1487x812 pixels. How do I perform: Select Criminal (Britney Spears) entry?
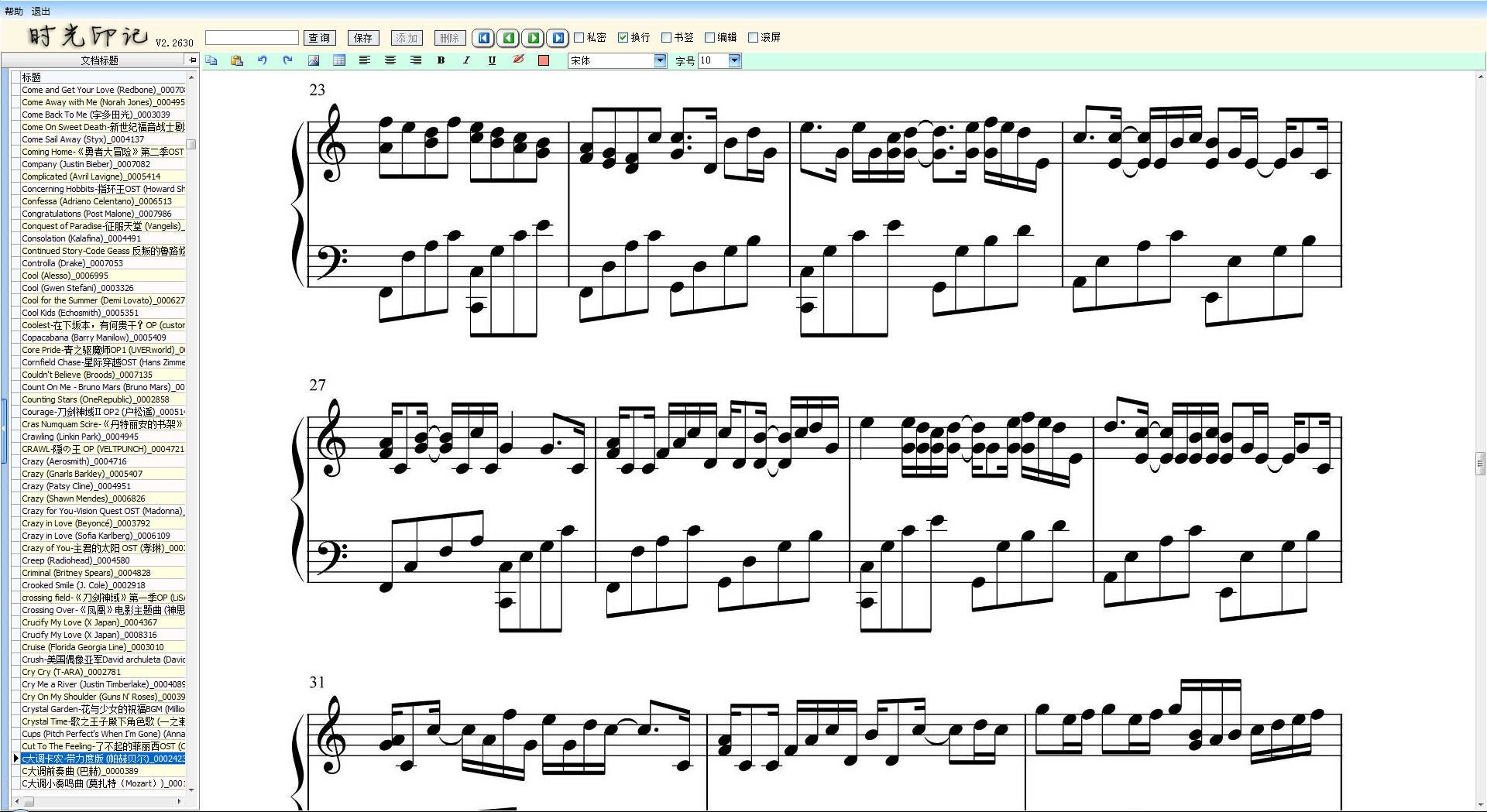tap(103, 573)
